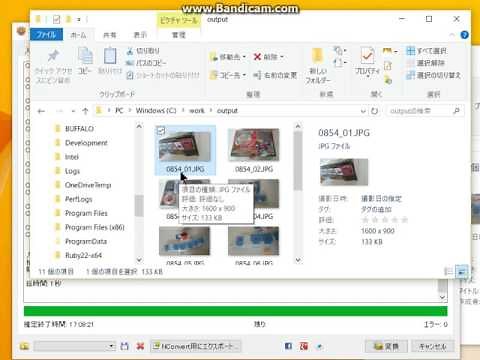Click the 変換 (Convert) button in XnConvert
480x360 pixels.
pos(386,346)
